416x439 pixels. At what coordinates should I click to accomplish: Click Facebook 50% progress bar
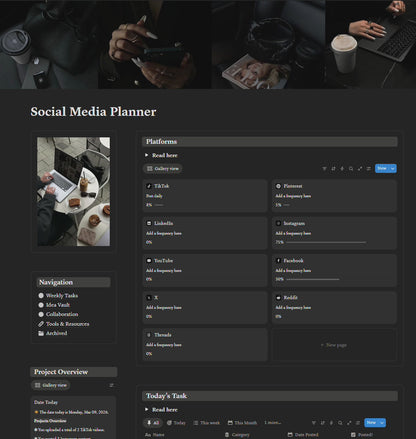(x=312, y=279)
